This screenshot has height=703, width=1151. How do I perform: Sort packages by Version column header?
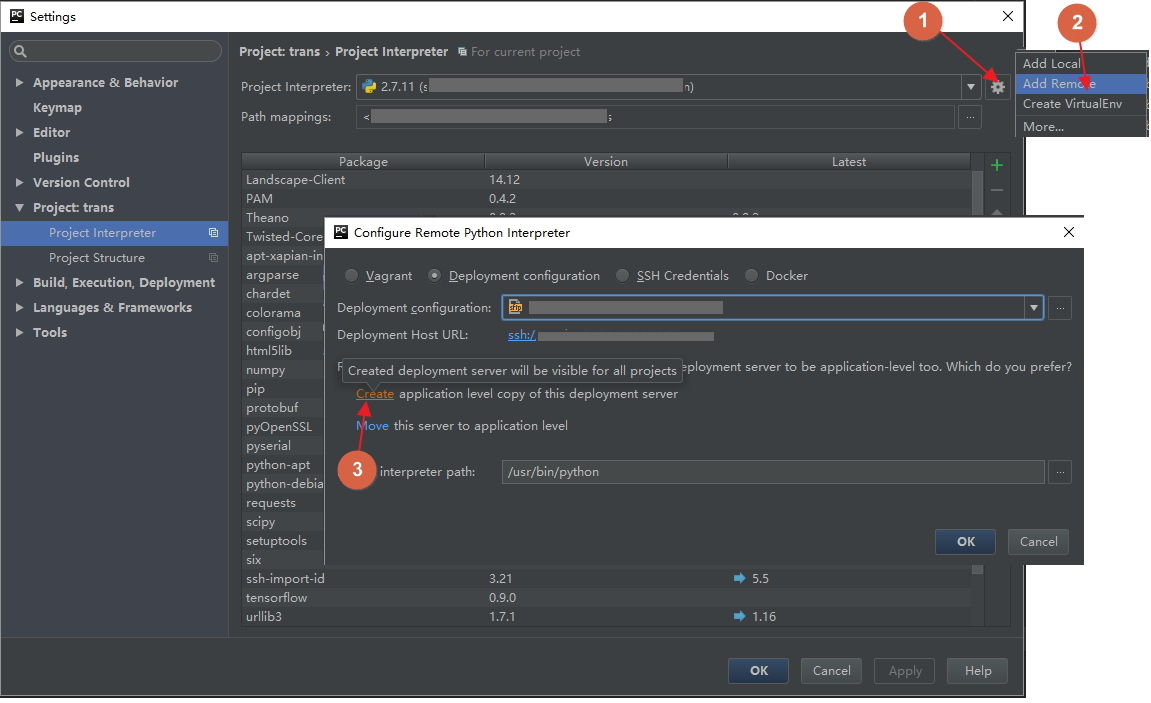point(606,161)
